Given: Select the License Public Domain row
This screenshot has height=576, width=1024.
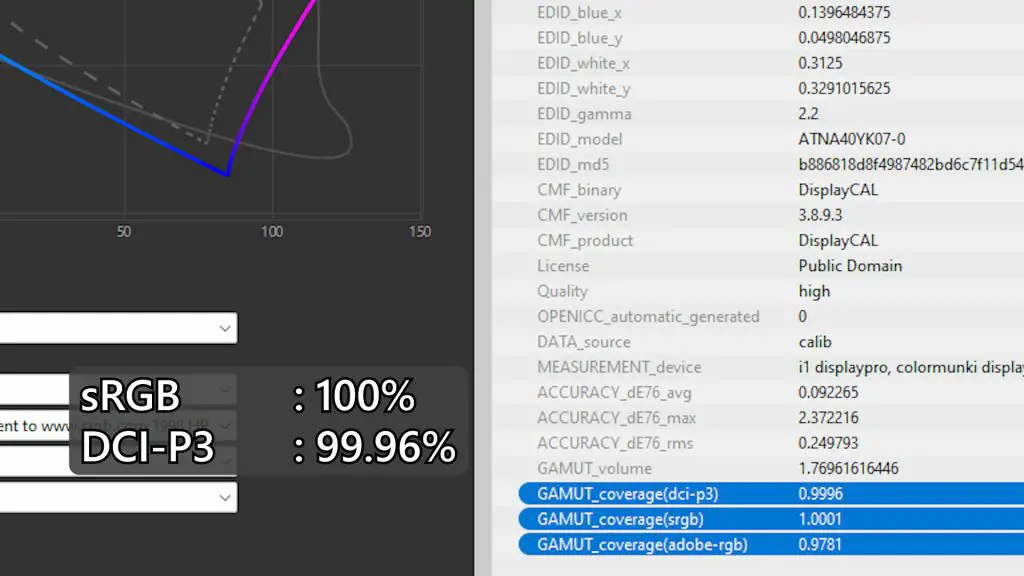Looking at the screenshot, I should click(x=758, y=266).
